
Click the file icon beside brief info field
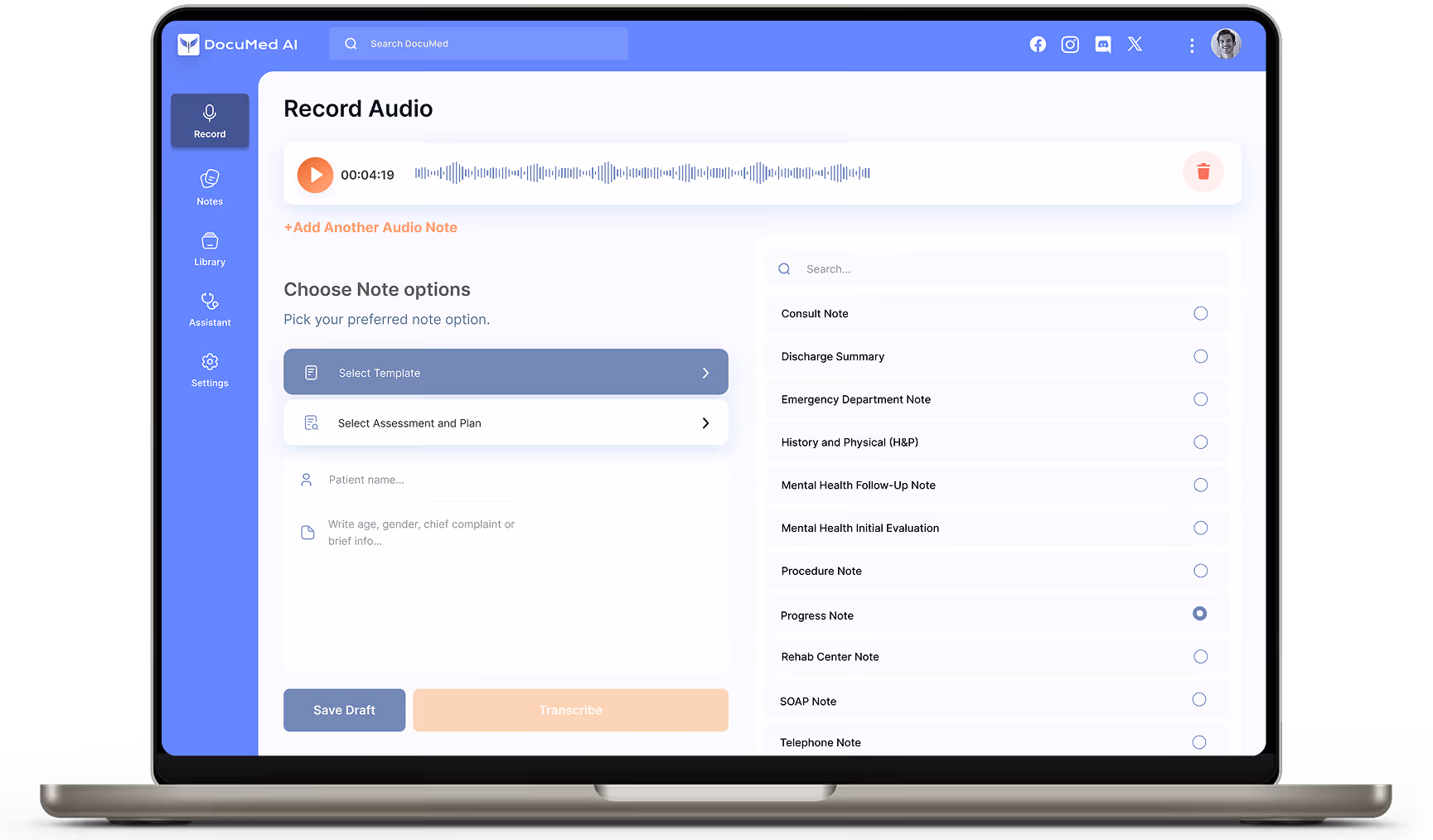[307, 533]
